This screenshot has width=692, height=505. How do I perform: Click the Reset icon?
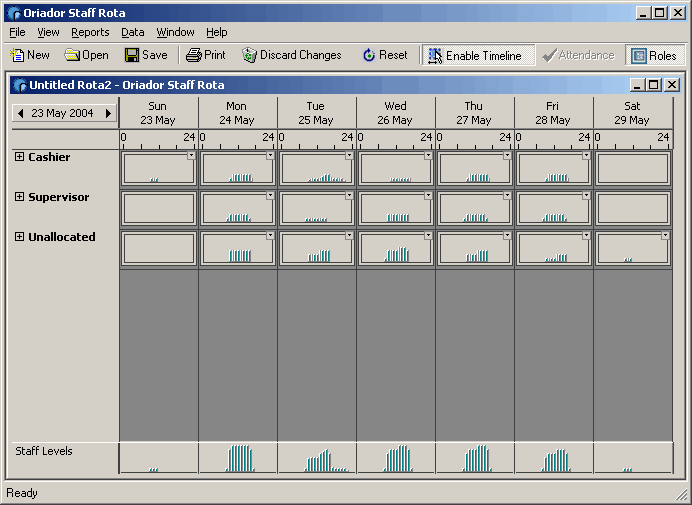tap(369, 55)
